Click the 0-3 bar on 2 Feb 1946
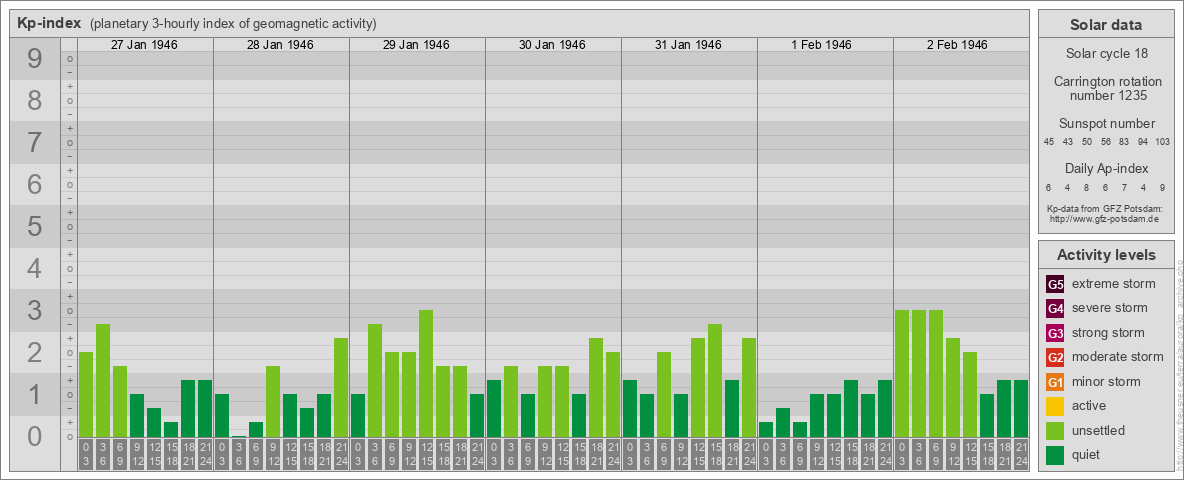This screenshot has height=480, width=1184. (902, 373)
